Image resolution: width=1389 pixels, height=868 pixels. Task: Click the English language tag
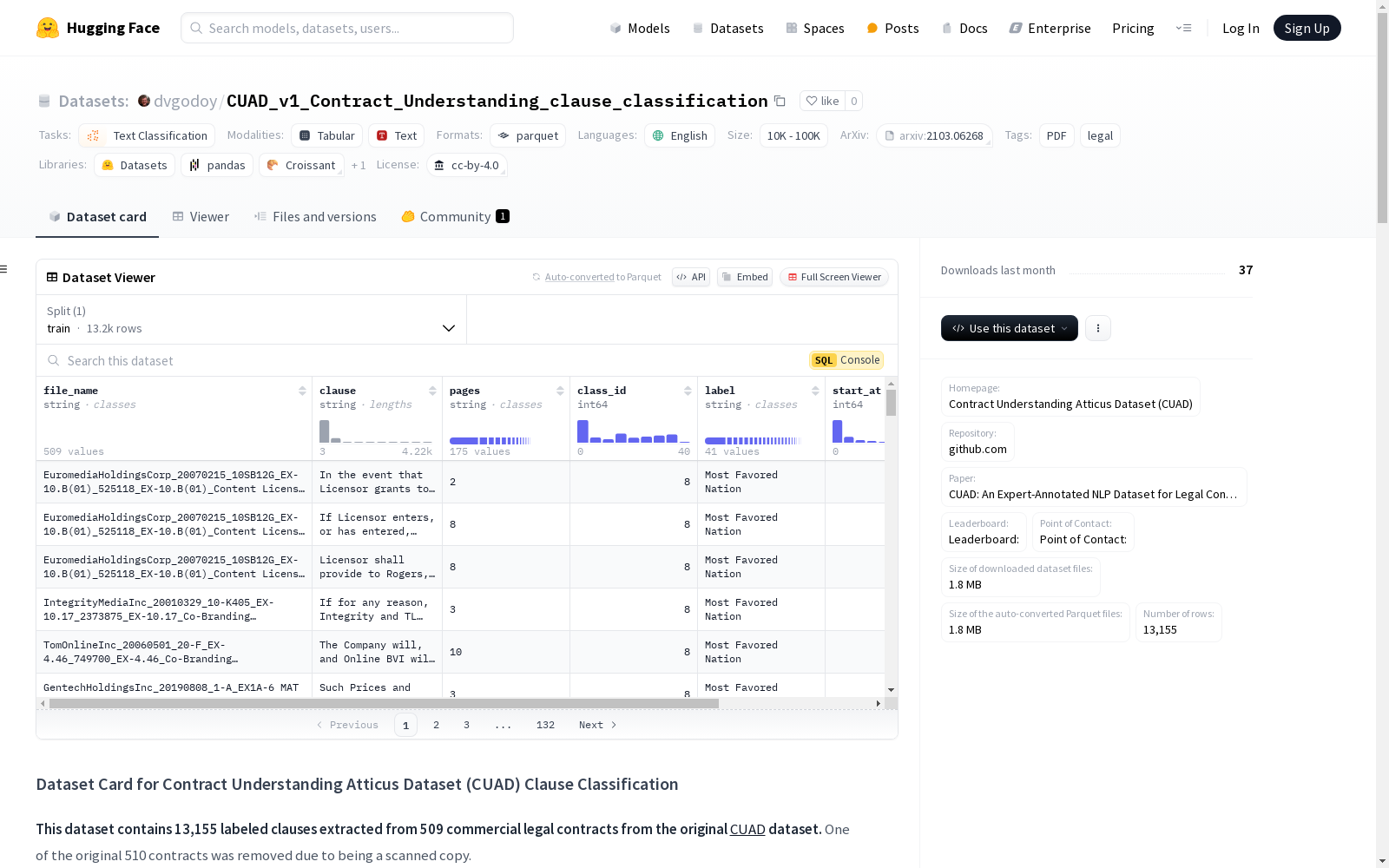[680, 135]
